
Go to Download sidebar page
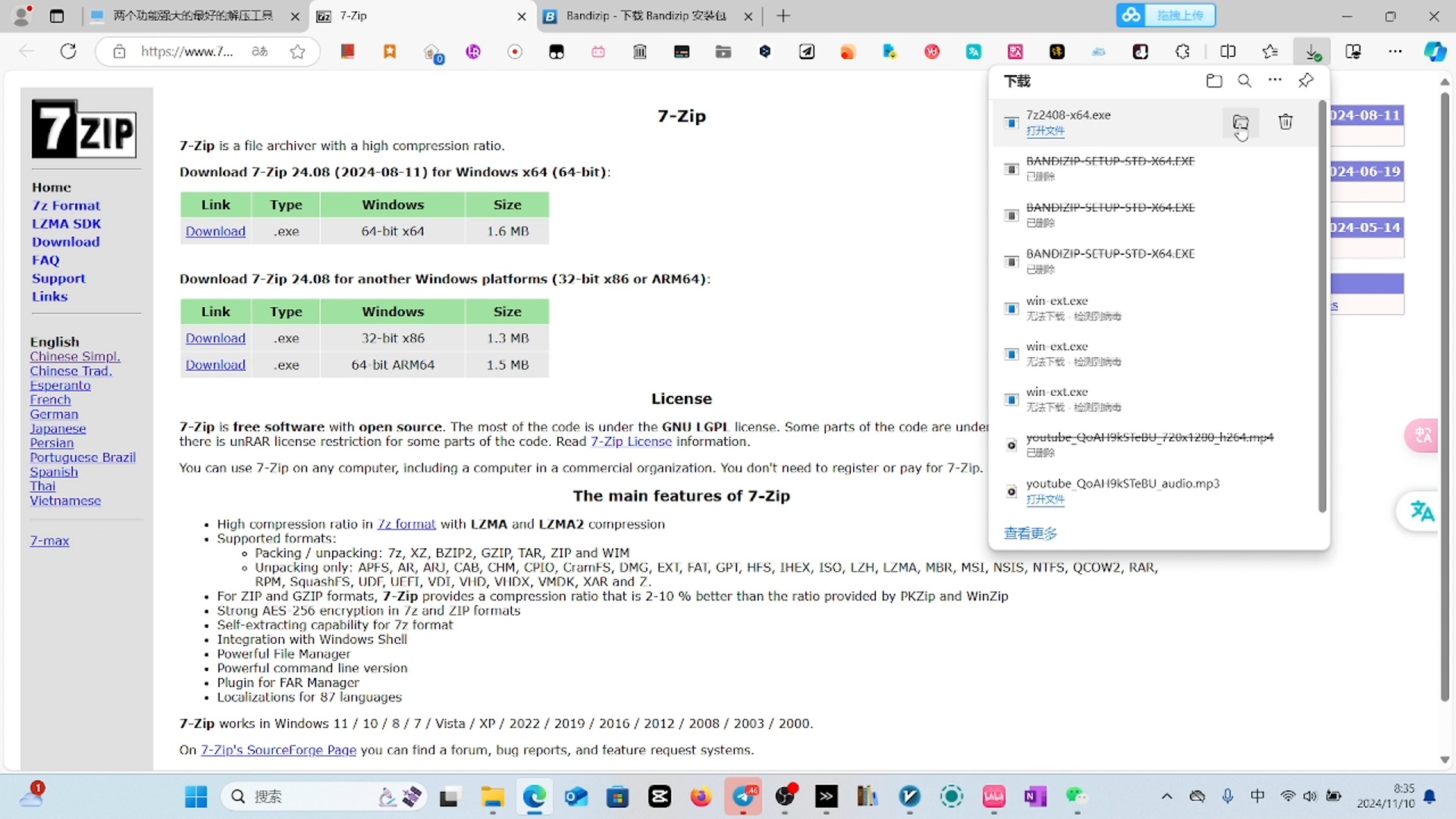point(65,242)
